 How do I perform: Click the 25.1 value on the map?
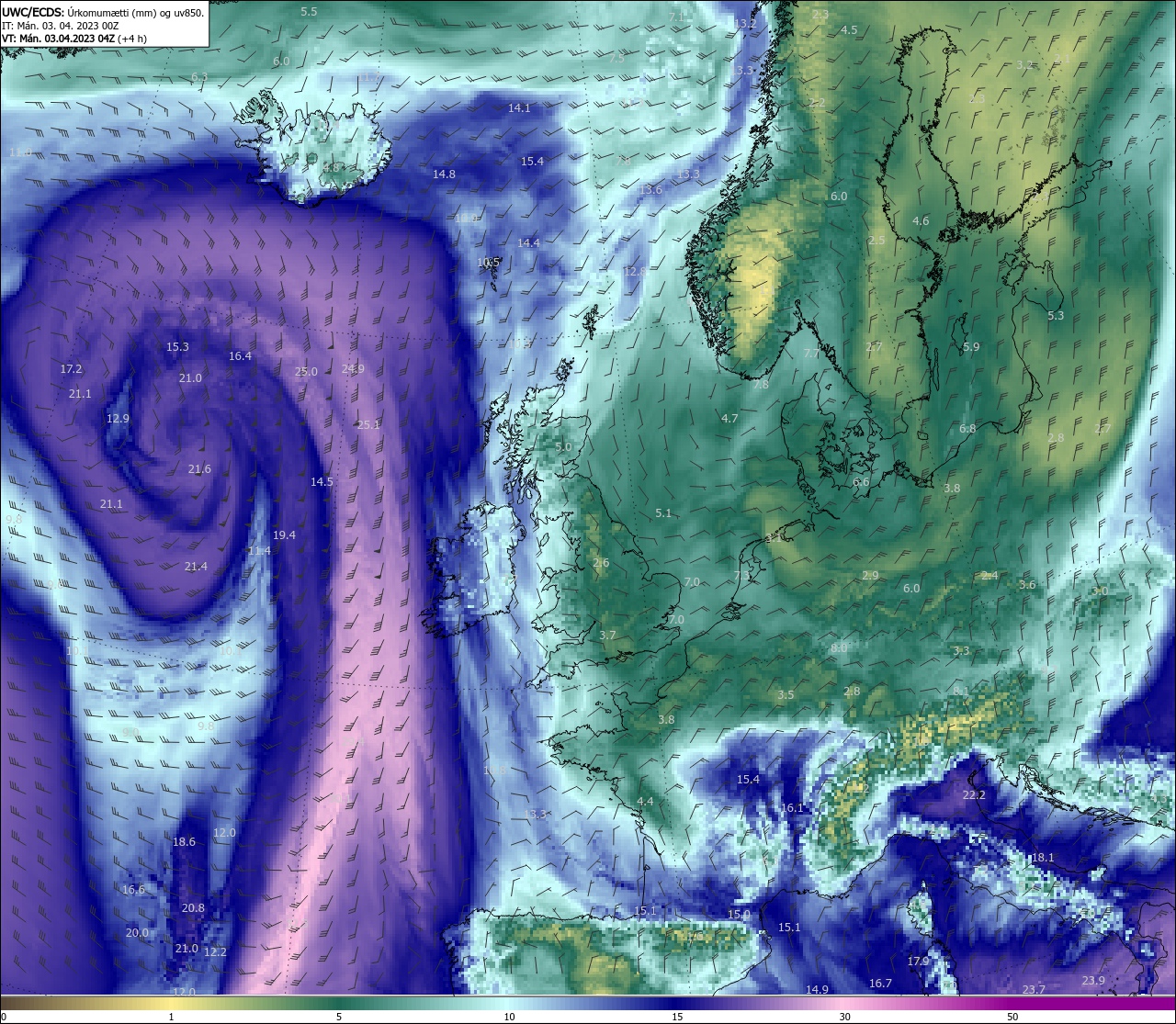pyautogui.click(x=368, y=425)
